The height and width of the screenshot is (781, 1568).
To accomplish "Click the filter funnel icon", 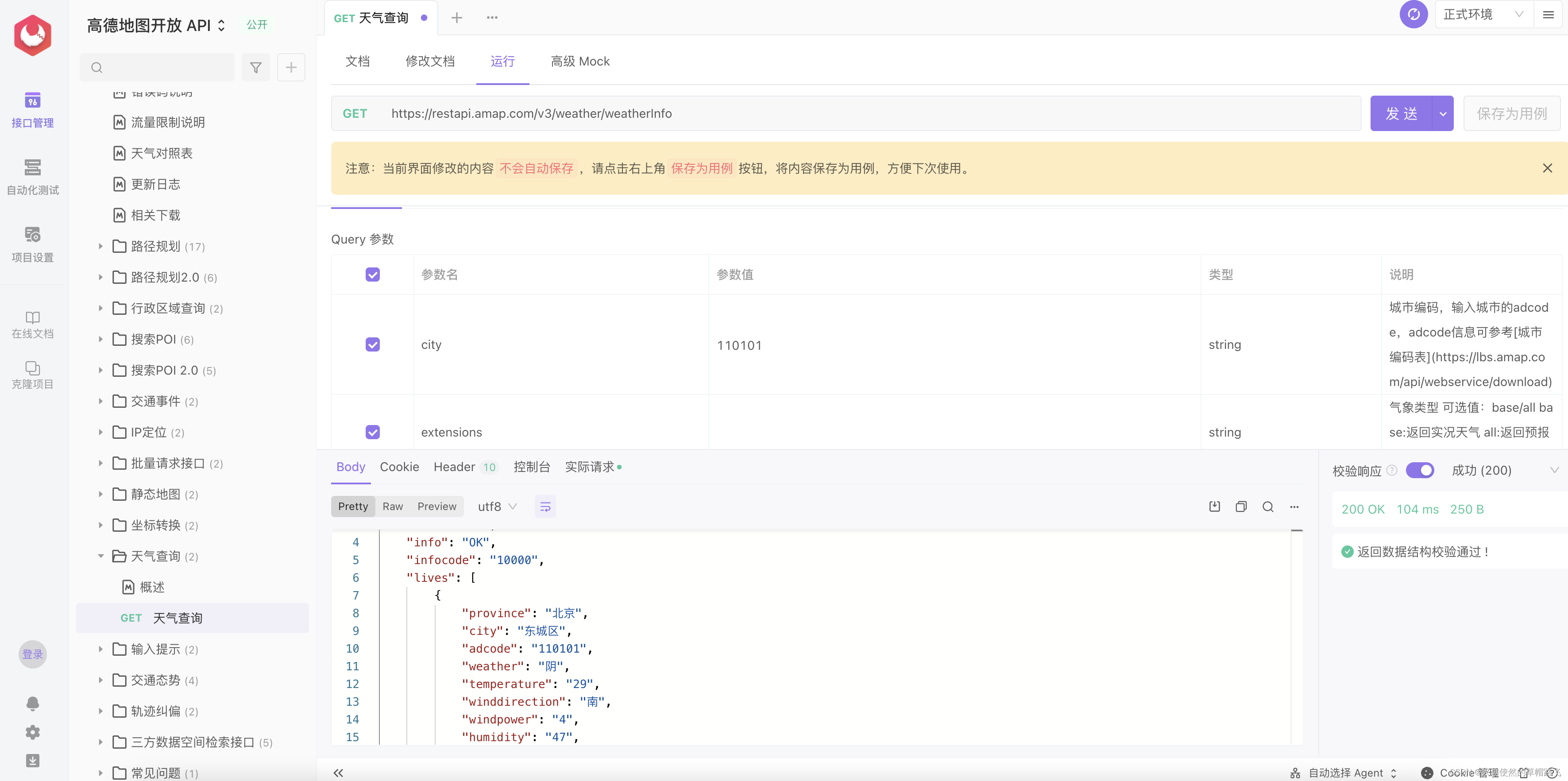I will click(x=256, y=68).
